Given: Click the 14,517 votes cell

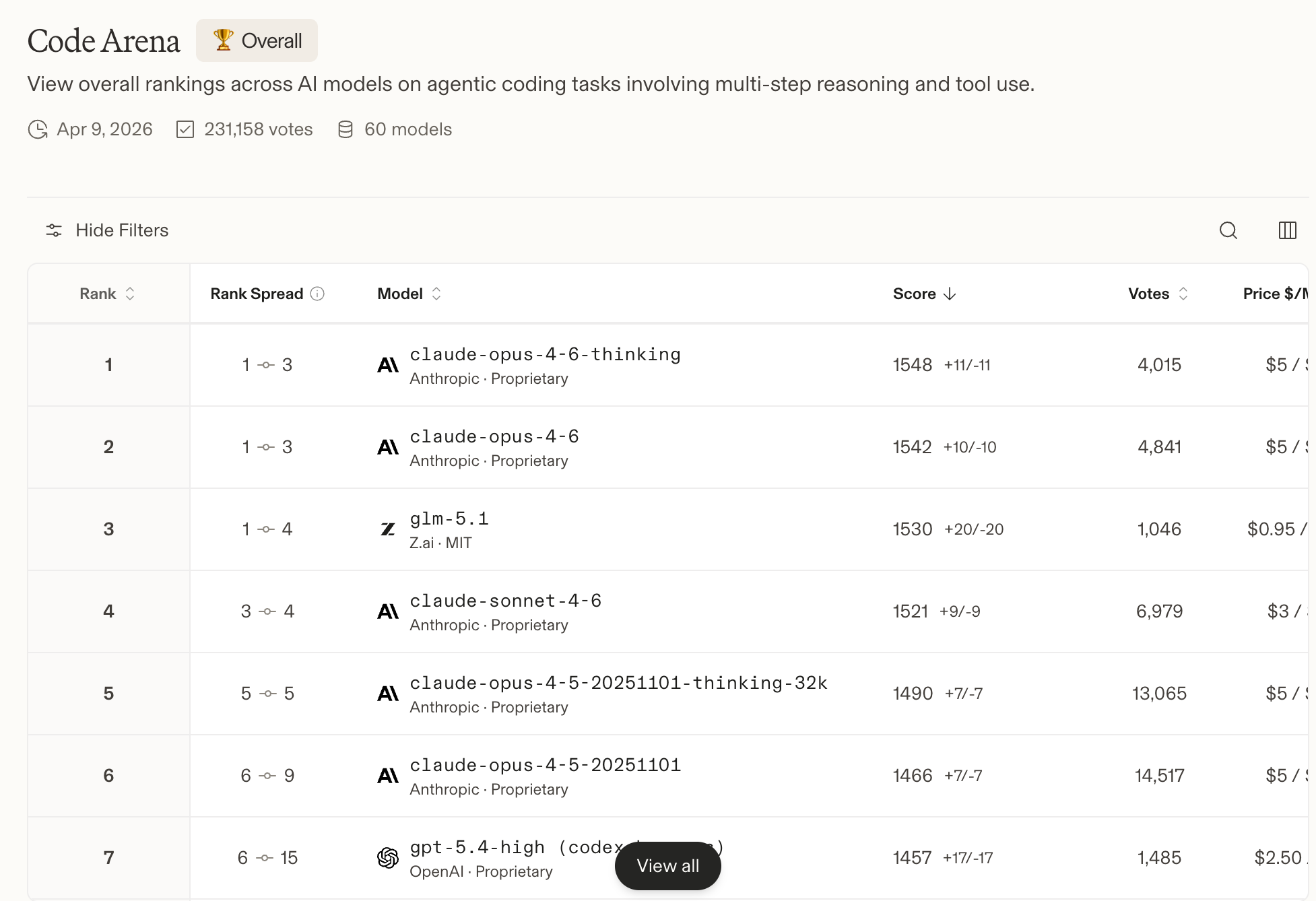Looking at the screenshot, I should tap(1159, 776).
